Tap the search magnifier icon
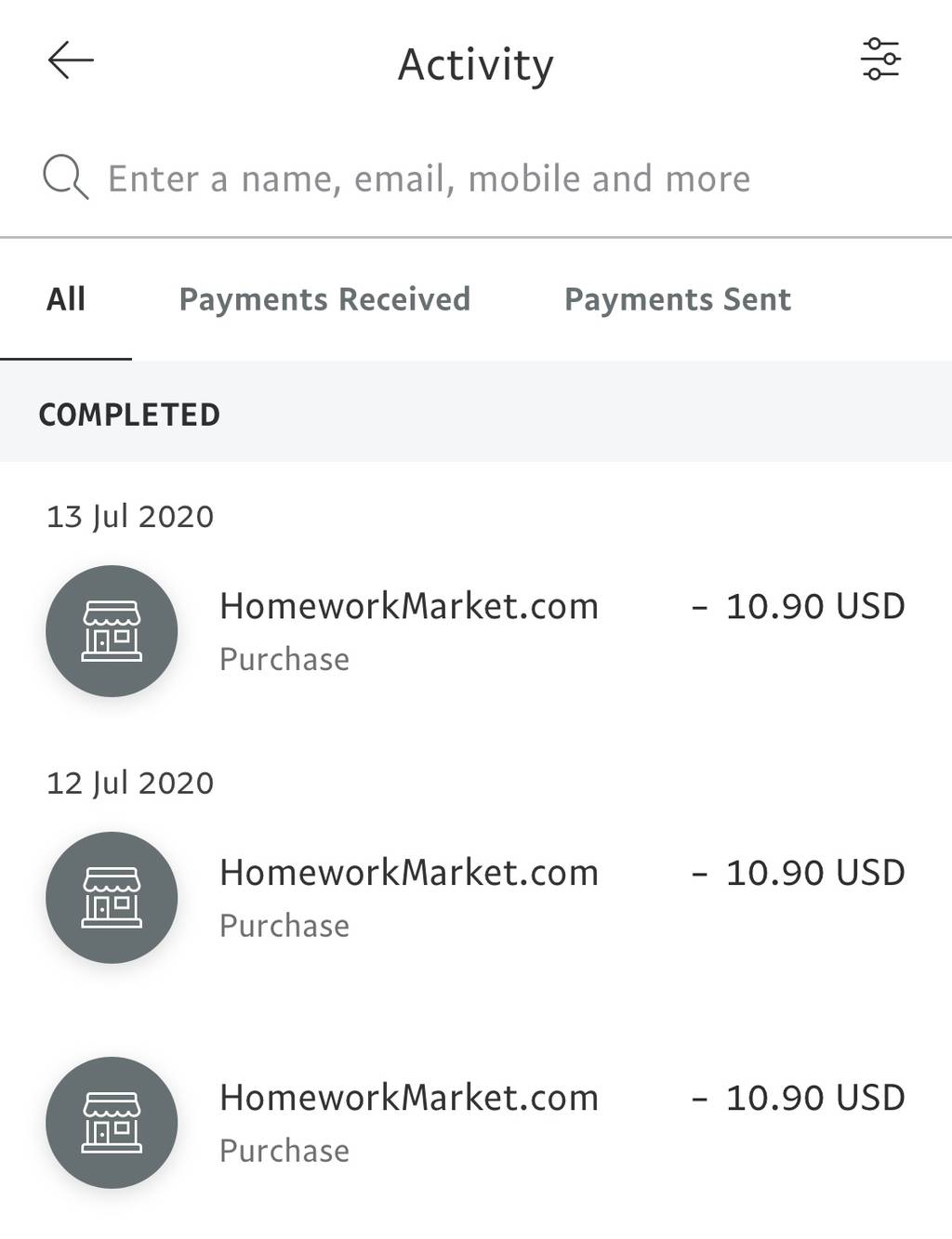Screen dimensions: 952x1239 pyautogui.click(x=65, y=178)
